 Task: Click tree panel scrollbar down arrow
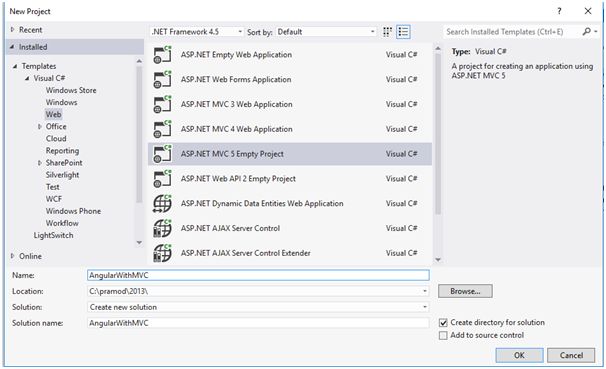tap(139, 243)
